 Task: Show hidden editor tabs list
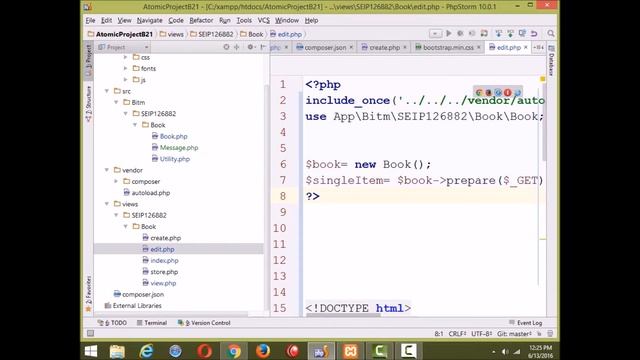(538, 47)
